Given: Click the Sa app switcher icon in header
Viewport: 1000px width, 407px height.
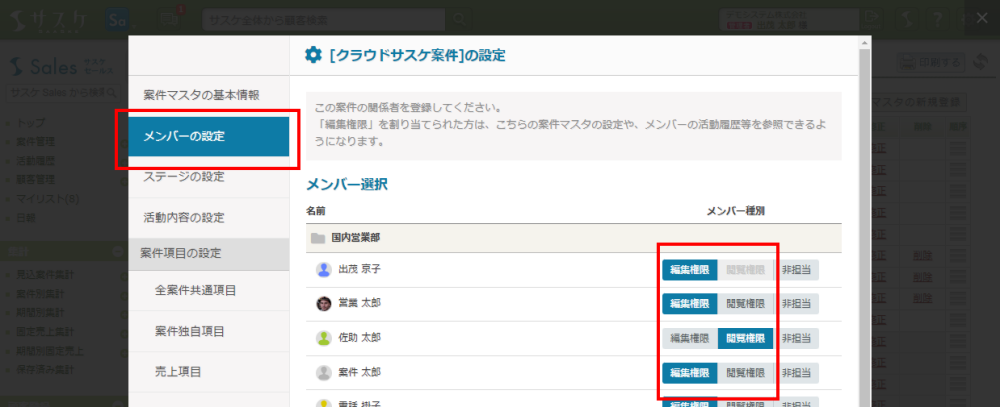Looking at the screenshot, I should point(117,20).
